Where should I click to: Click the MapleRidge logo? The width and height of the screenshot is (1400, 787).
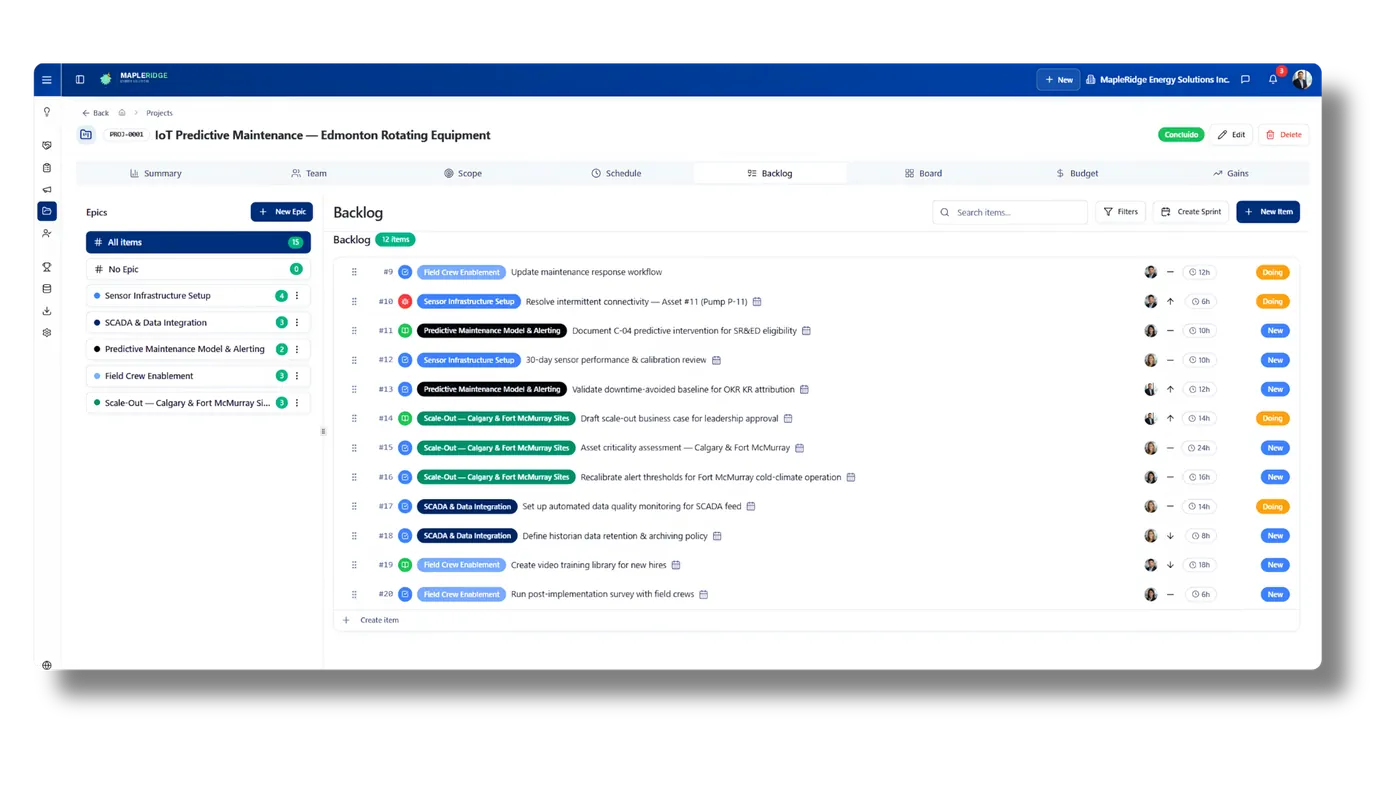click(134, 78)
